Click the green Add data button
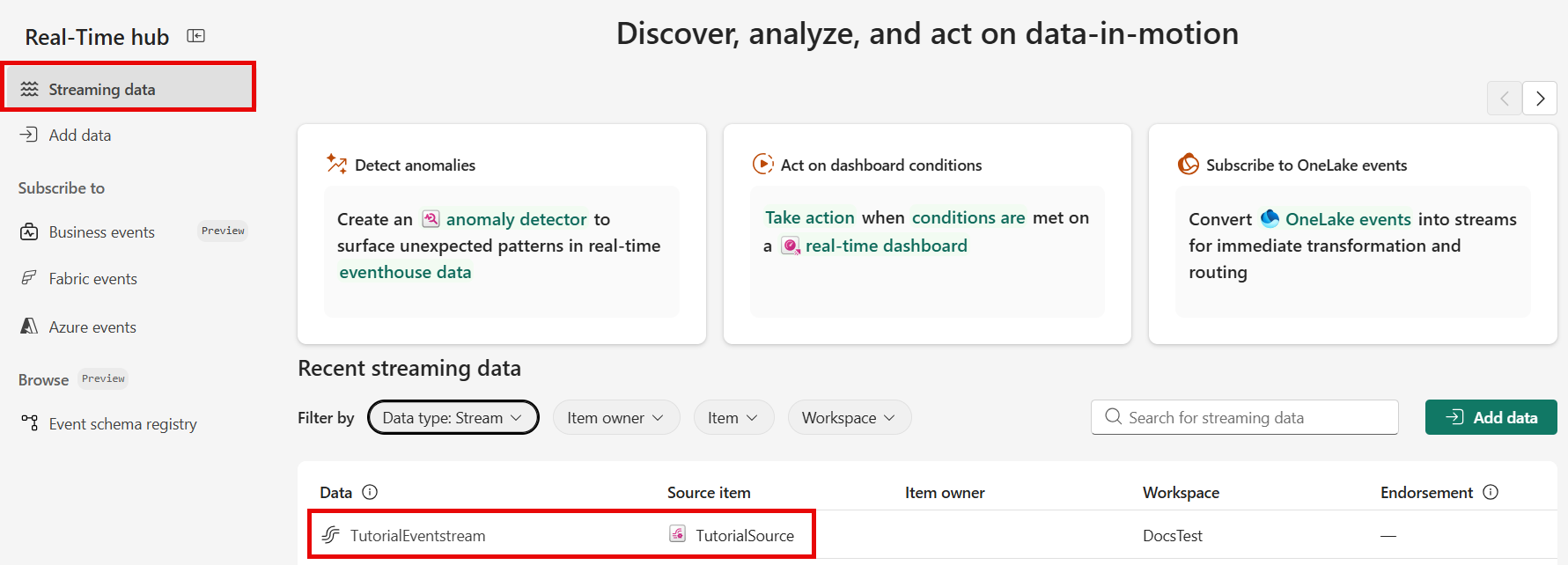The height and width of the screenshot is (565, 1568). pyautogui.click(x=1491, y=417)
